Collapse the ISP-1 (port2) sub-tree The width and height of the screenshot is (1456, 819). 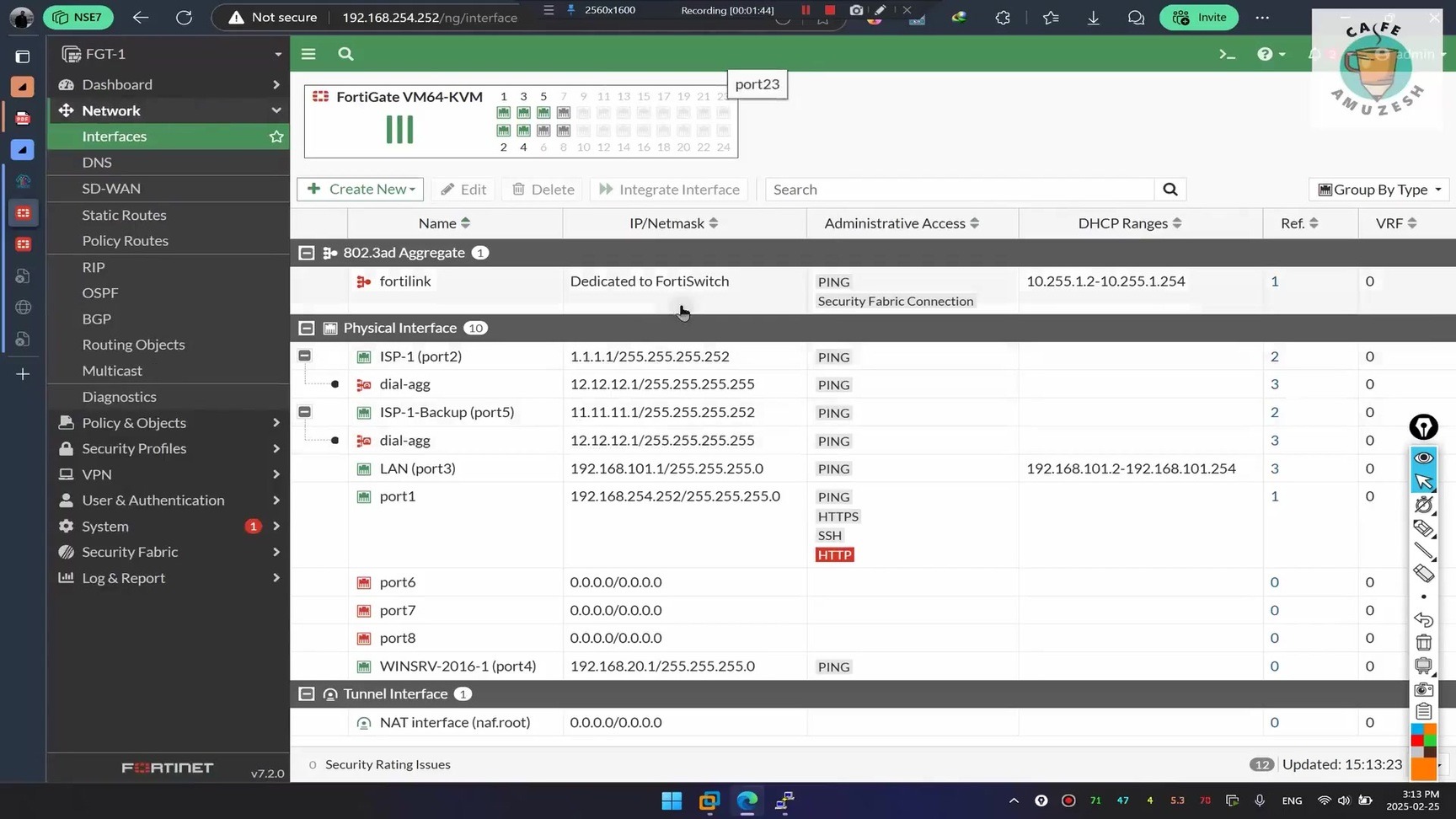pos(305,356)
